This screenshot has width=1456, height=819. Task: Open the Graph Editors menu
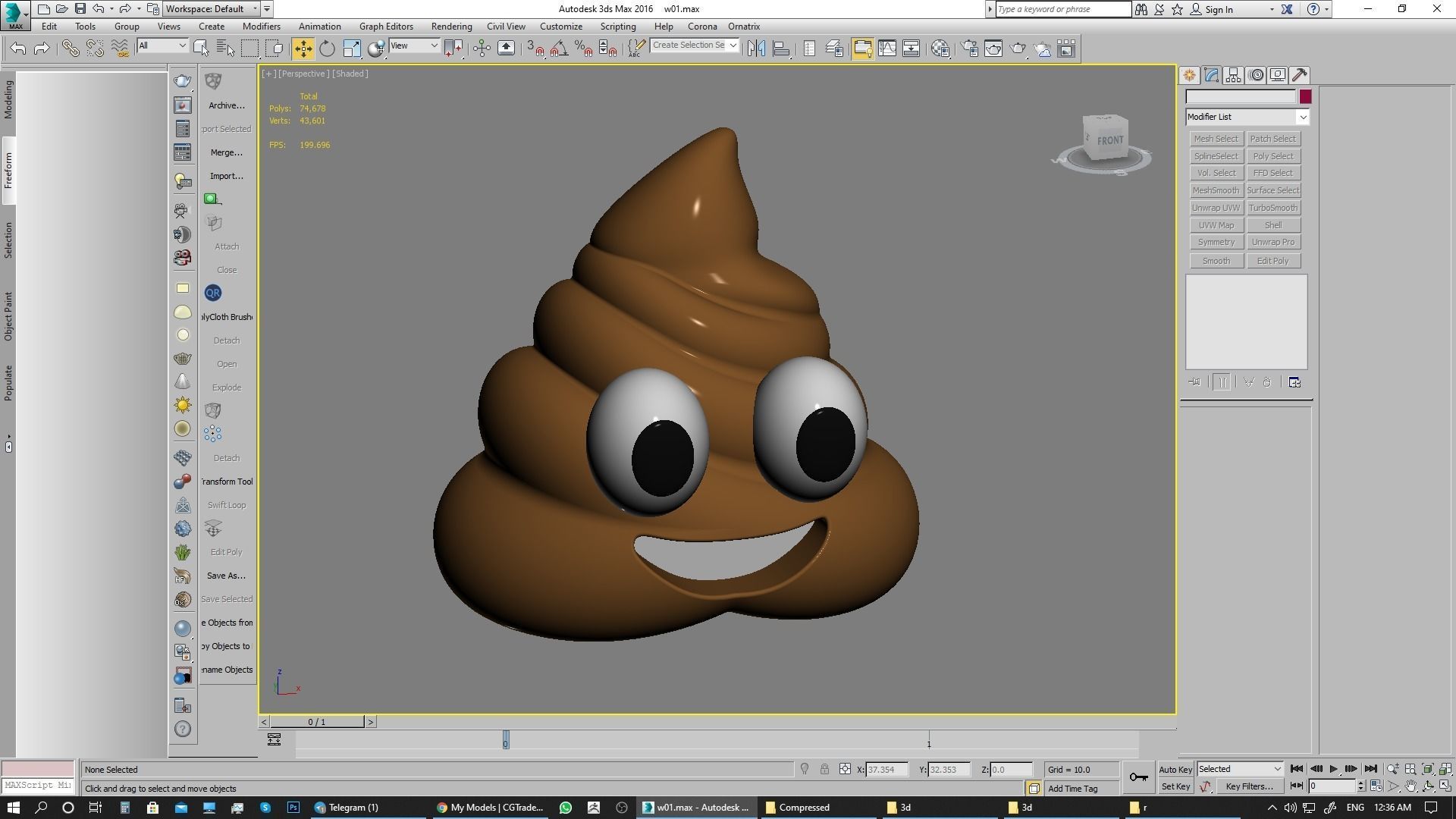click(386, 27)
